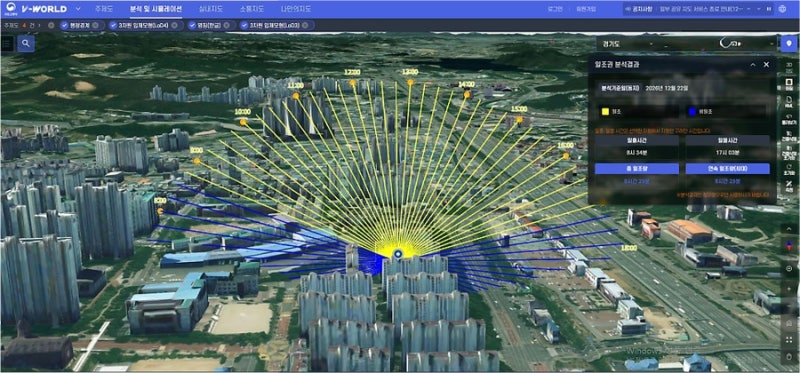Close the 일조권 분석결과 panel

766,64
